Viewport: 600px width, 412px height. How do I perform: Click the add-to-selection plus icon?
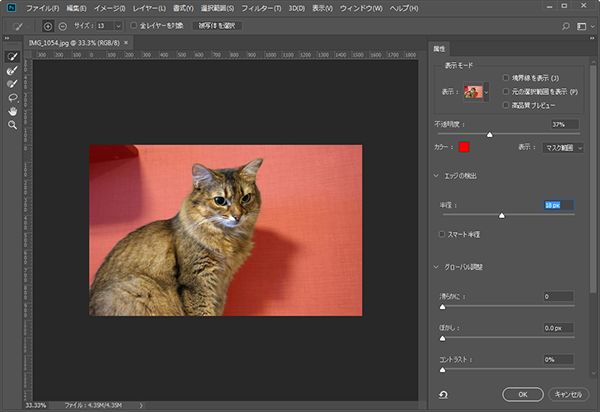[x=48, y=24]
